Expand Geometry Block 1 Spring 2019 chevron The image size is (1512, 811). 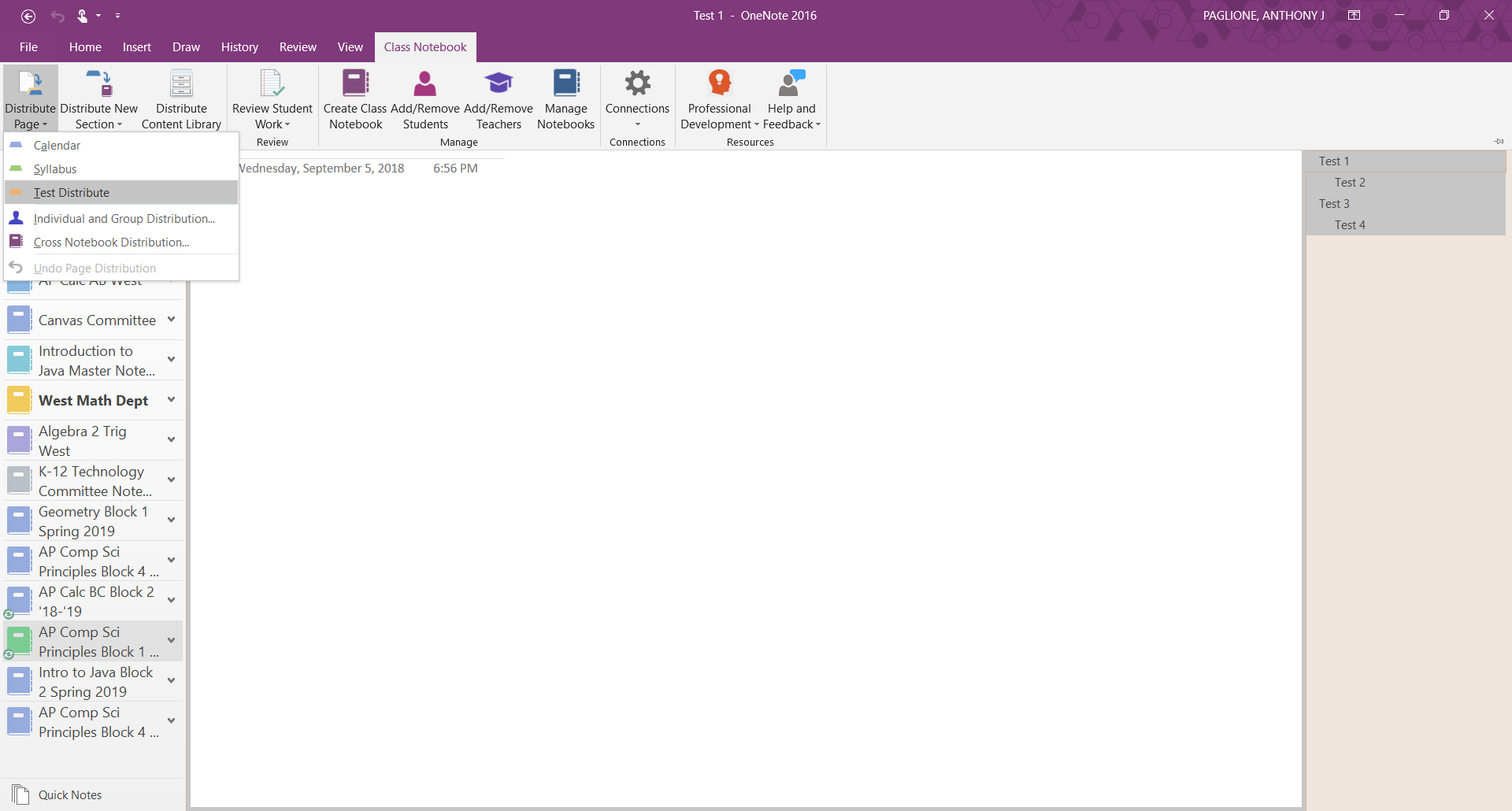[171, 520]
